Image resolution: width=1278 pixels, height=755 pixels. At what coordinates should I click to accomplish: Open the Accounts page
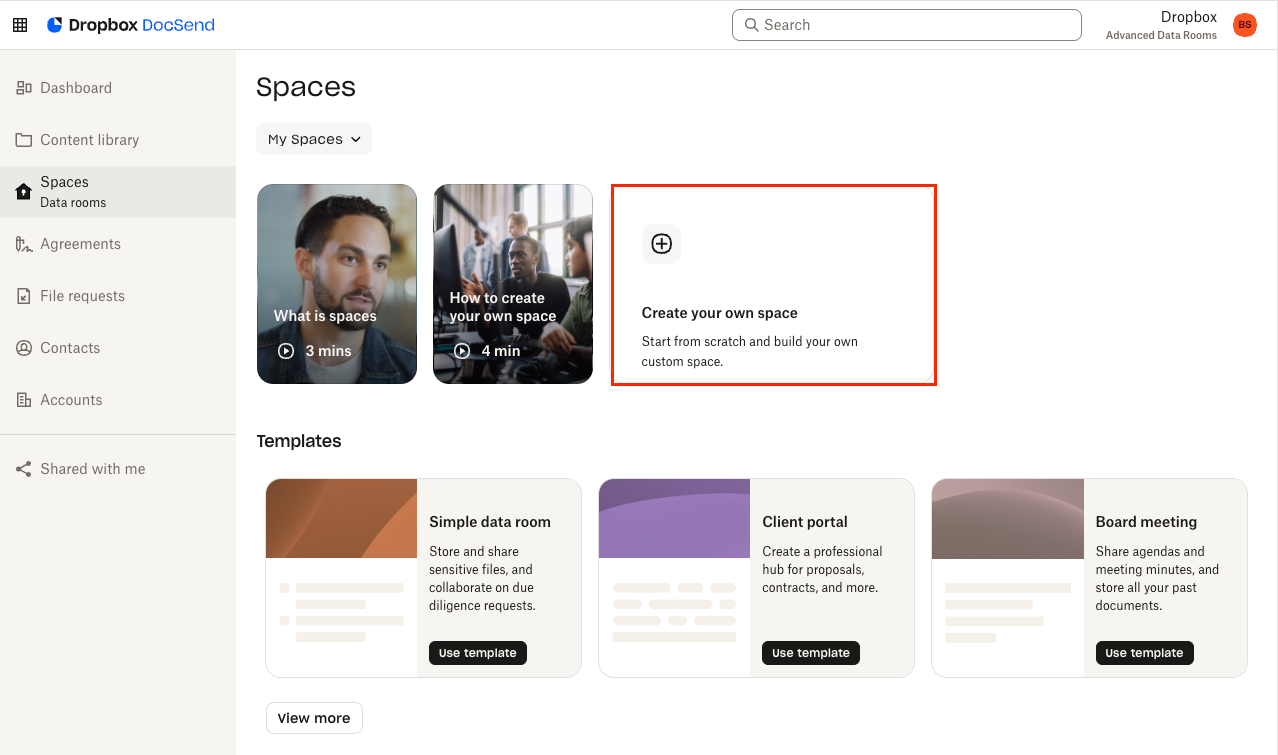pyautogui.click(x=71, y=400)
